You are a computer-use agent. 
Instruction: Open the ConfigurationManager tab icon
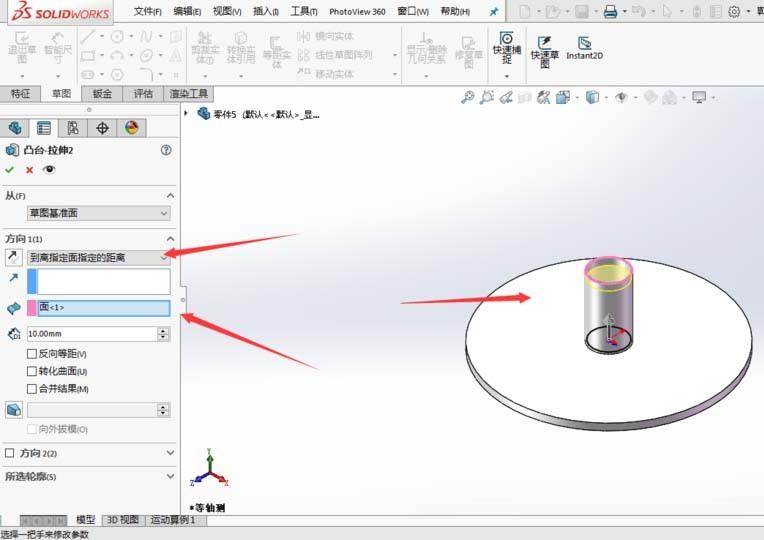[73, 128]
